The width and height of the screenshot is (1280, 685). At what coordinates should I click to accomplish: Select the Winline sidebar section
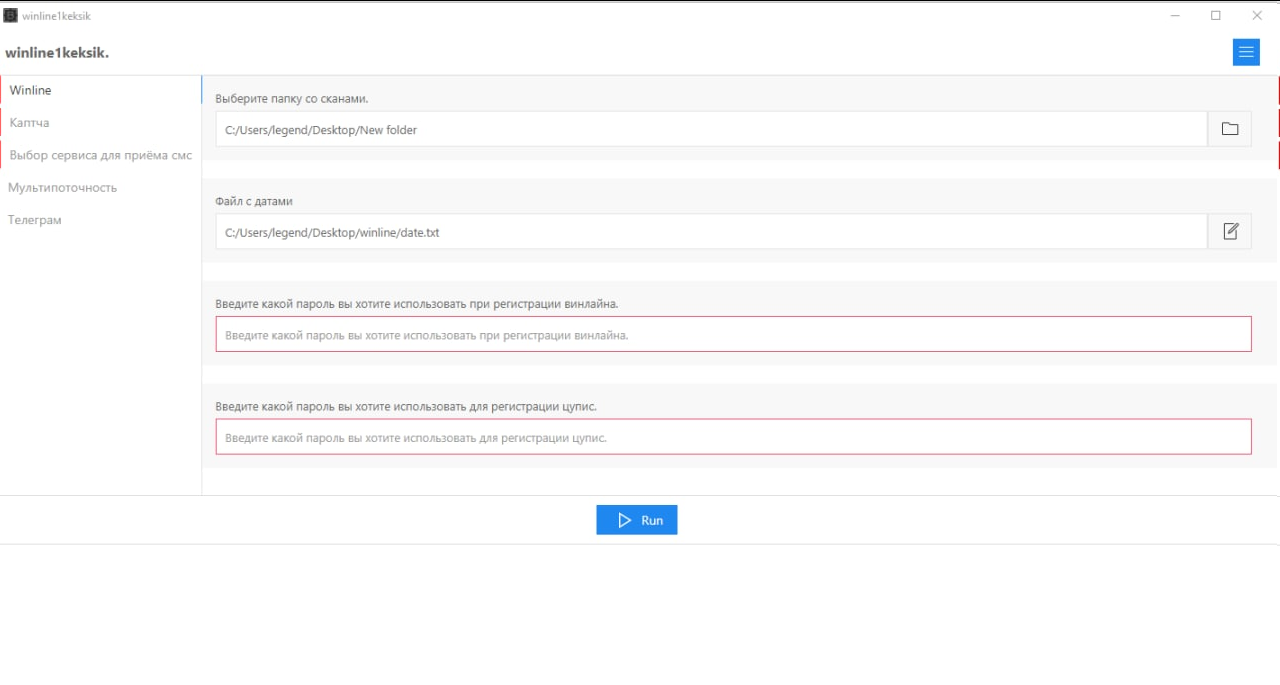pyautogui.click(x=101, y=90)
